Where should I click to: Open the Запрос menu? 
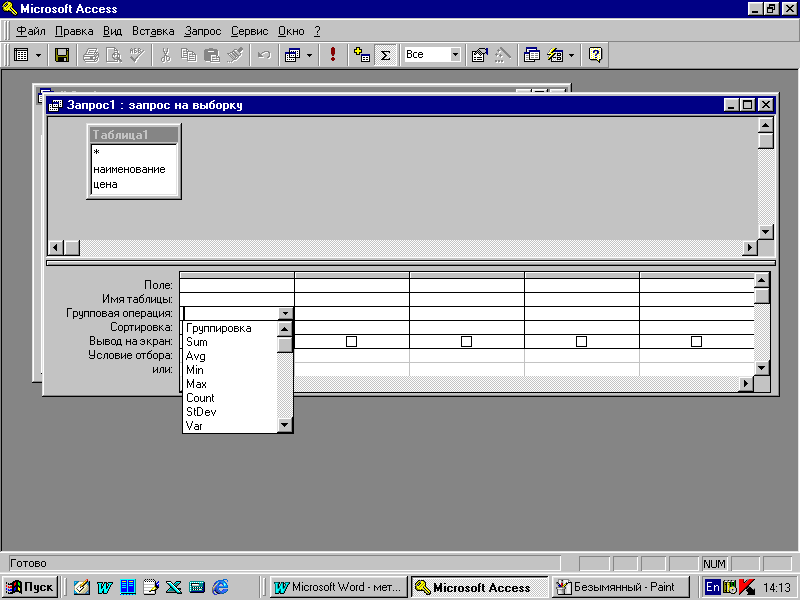pos(203,31)
